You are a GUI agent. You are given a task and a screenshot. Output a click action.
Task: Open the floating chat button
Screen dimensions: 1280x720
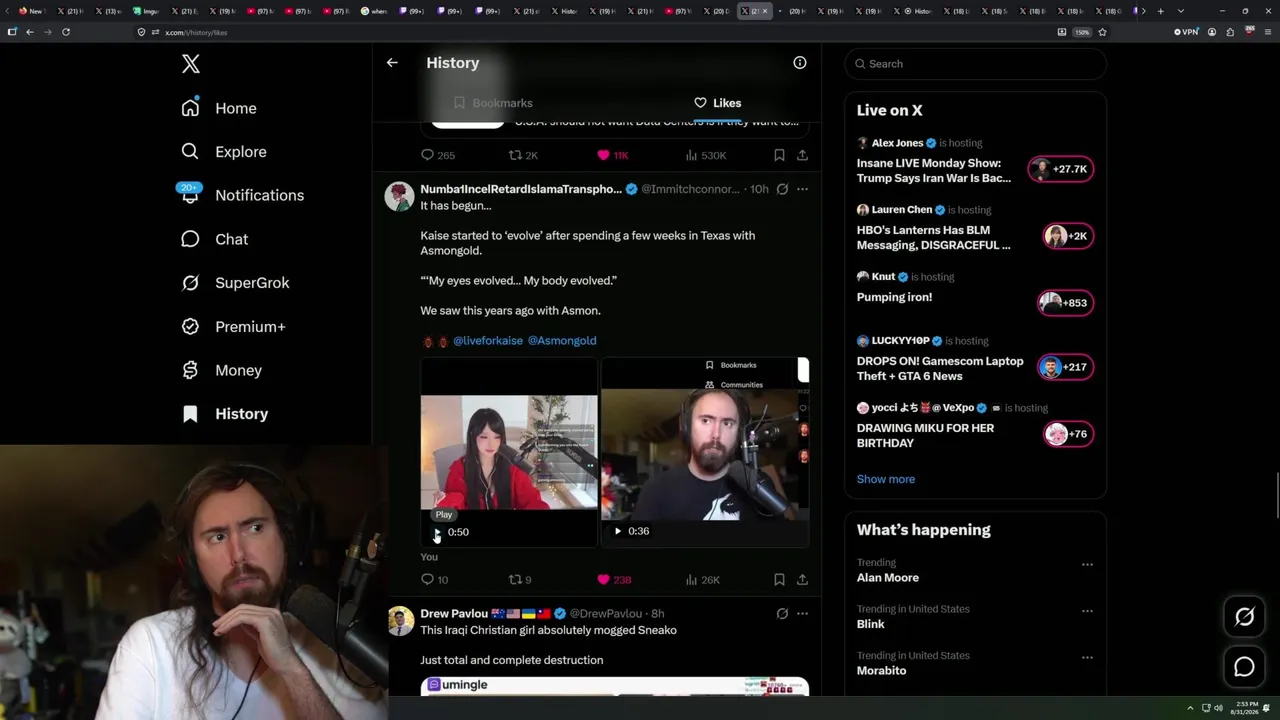point(1244,667)
